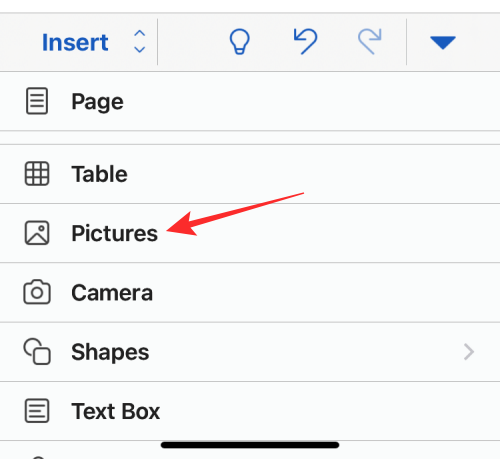Insert a Table
This screenshot has width=500, height=459.
(250, 174)
